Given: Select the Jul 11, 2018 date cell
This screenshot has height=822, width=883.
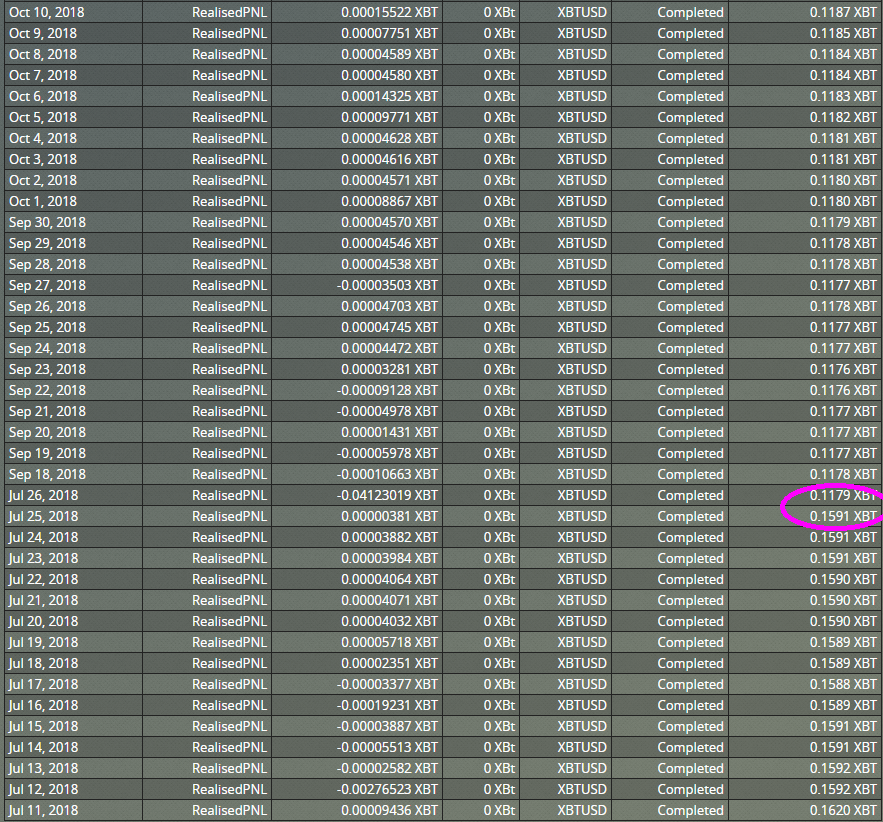Looking at the screenshot, I should coord(43,810).
